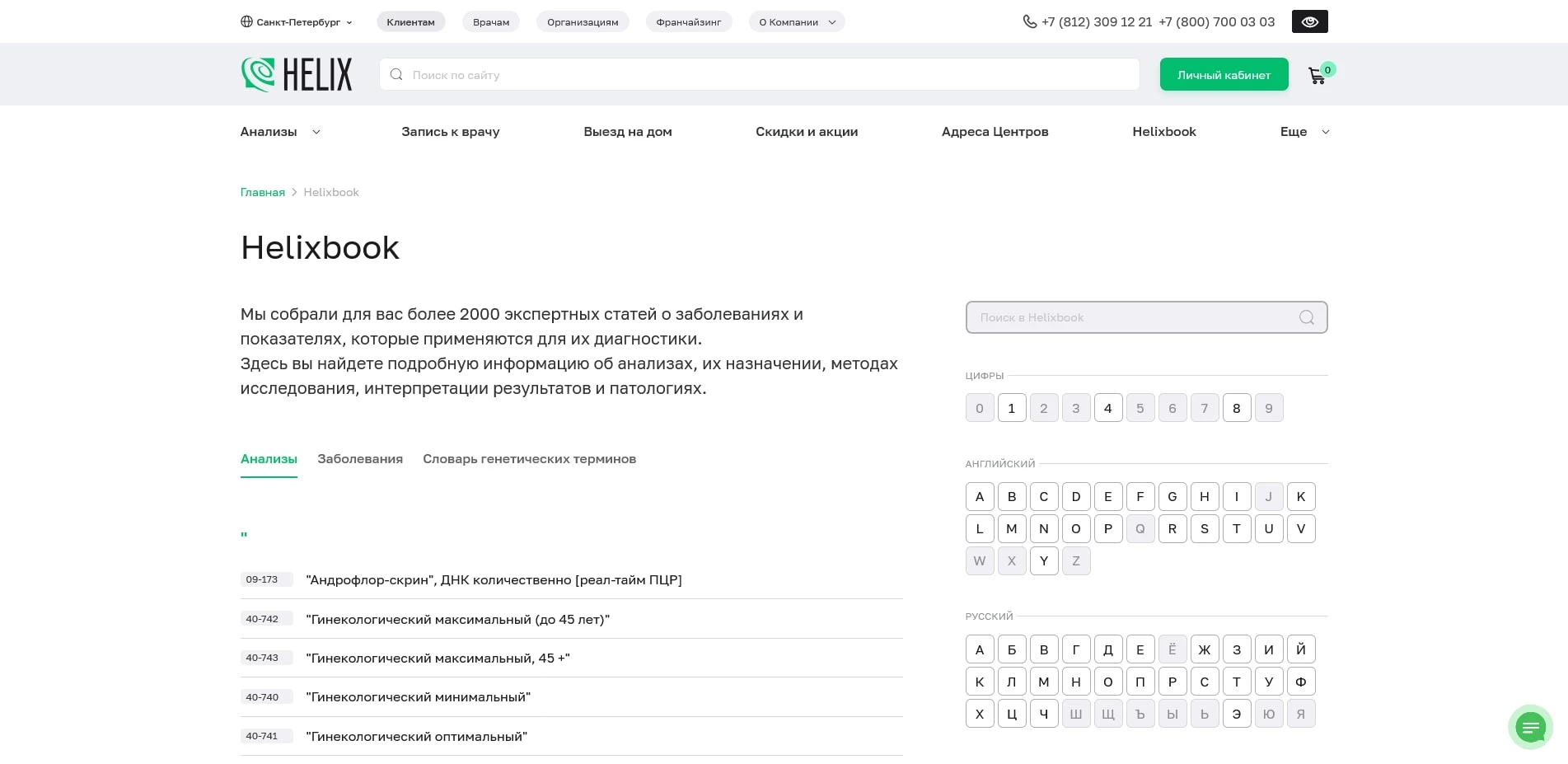Expand the Анализы navigation menu
The height and width of the screenshot is (764, 1568).
279,132
